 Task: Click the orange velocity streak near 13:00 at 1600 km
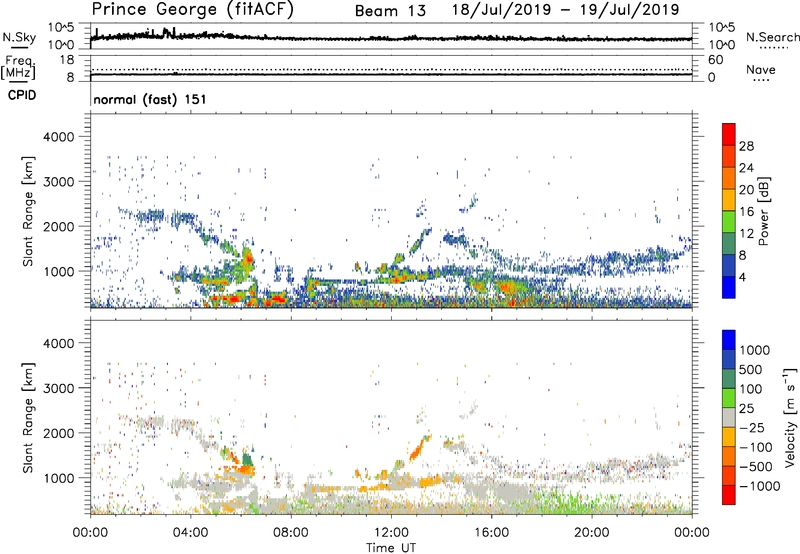coord(419,448)
